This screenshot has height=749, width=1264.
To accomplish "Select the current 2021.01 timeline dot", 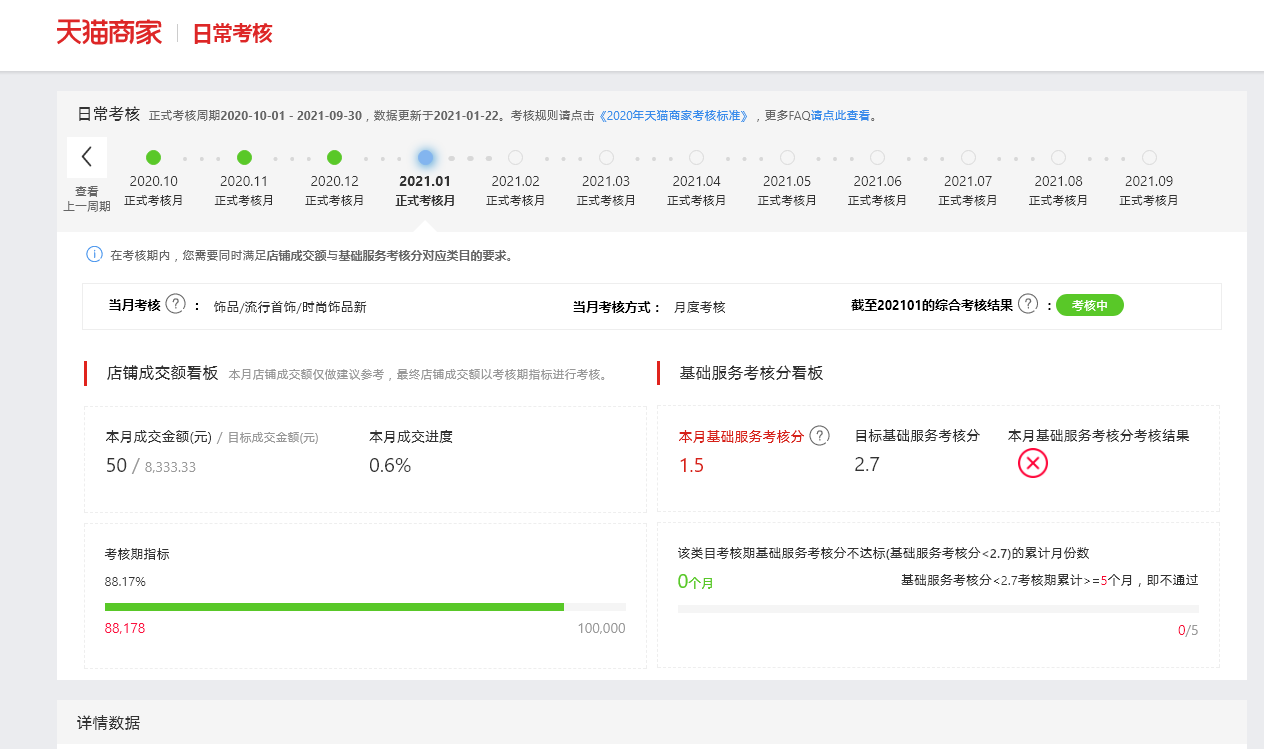I will (425, 157).
